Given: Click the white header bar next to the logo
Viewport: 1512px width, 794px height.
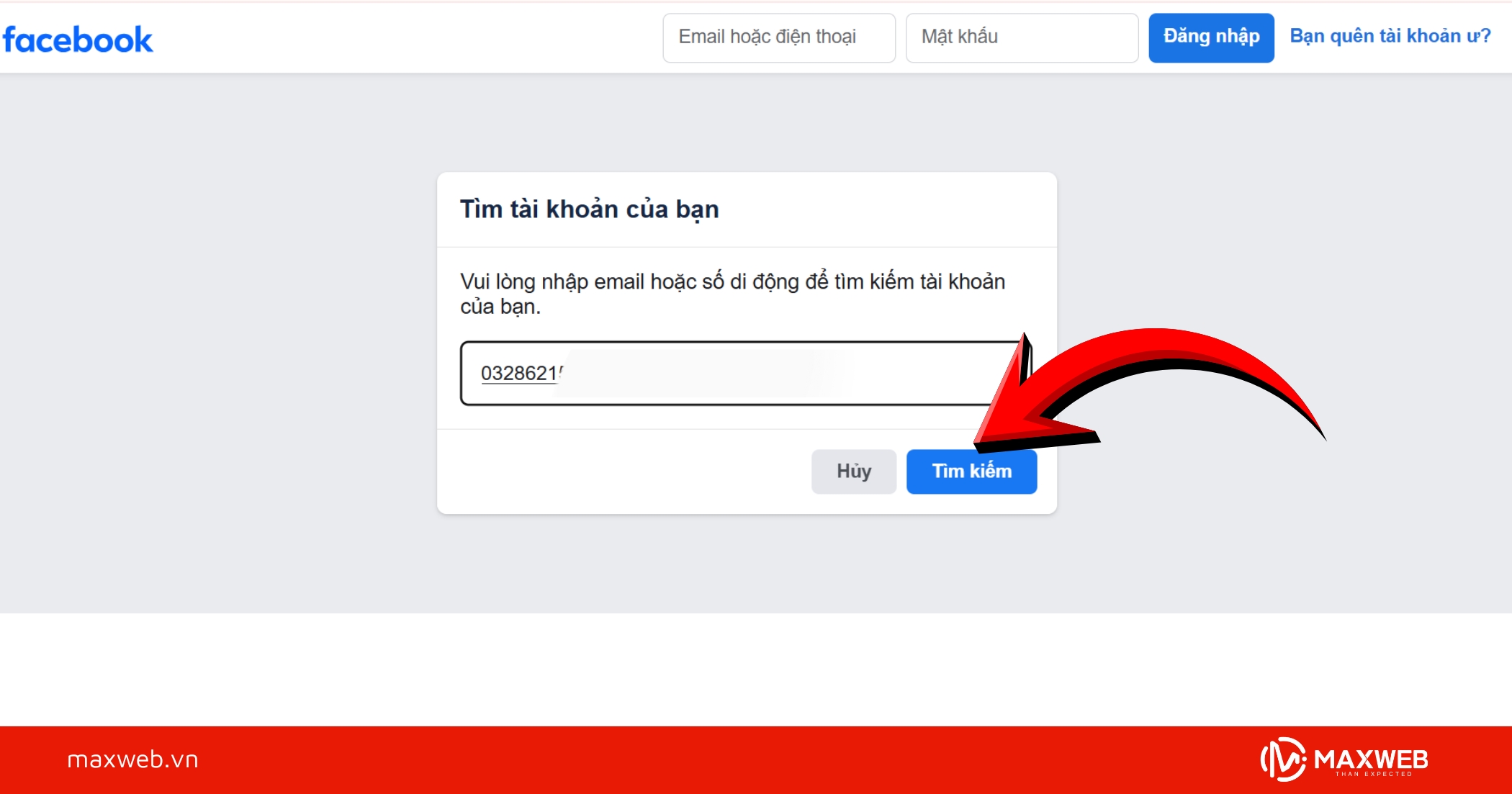Looking at the screenshot, I should pyautogui.click(x=403, y=37).
